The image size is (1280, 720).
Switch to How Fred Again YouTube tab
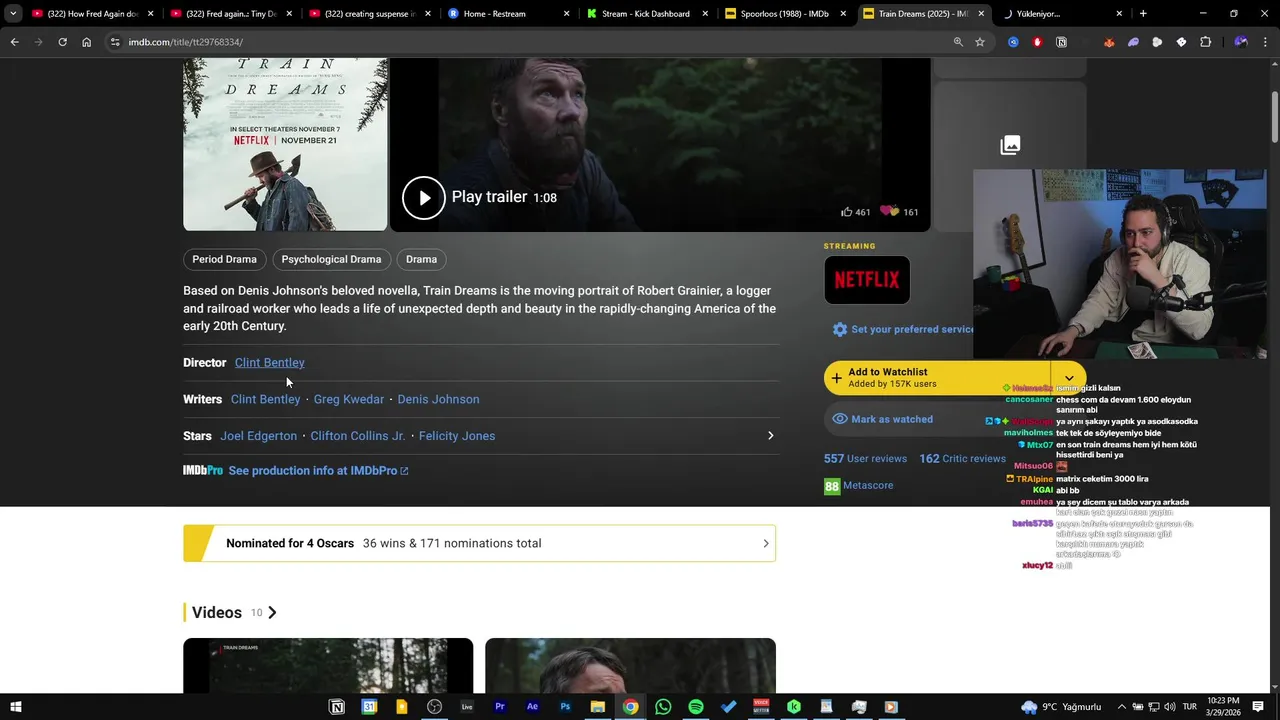(93, 14)
